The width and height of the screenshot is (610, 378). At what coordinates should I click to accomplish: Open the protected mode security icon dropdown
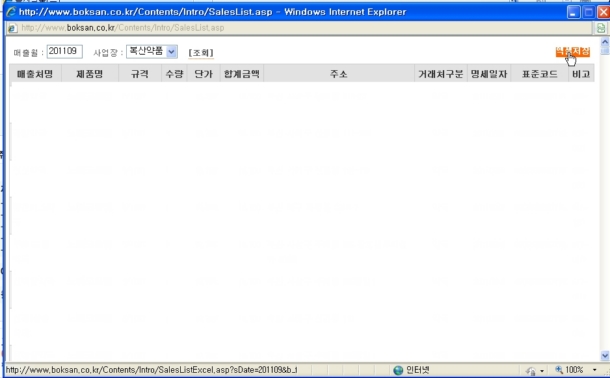coord(535,370)
